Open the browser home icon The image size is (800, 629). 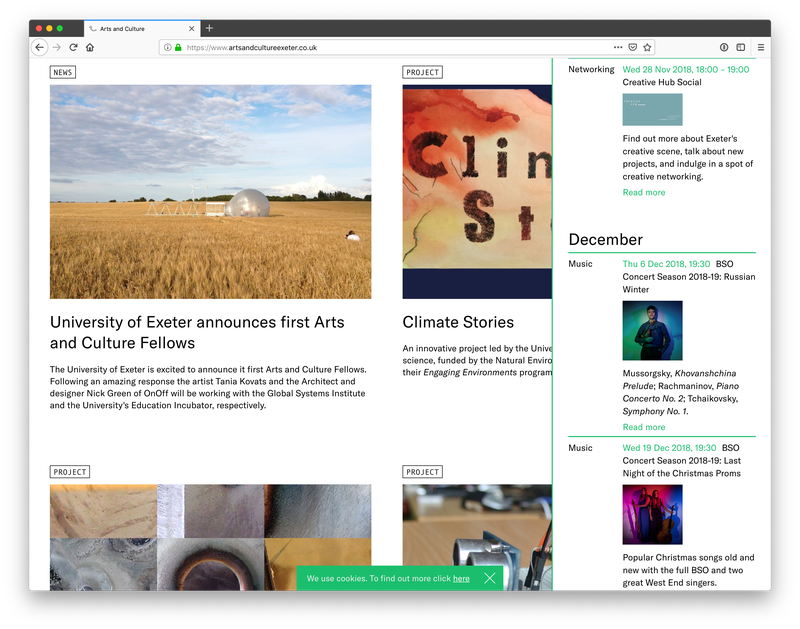90,47
